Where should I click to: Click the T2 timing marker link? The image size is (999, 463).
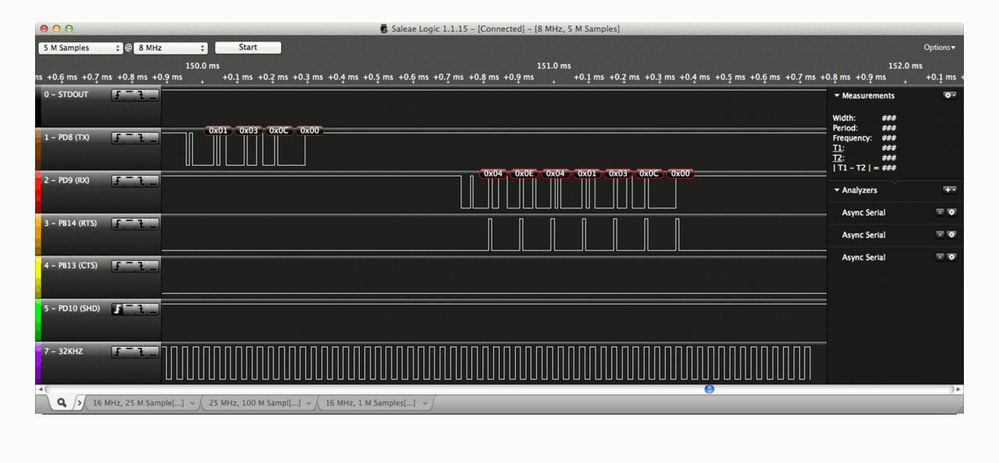tap(838, 158)
